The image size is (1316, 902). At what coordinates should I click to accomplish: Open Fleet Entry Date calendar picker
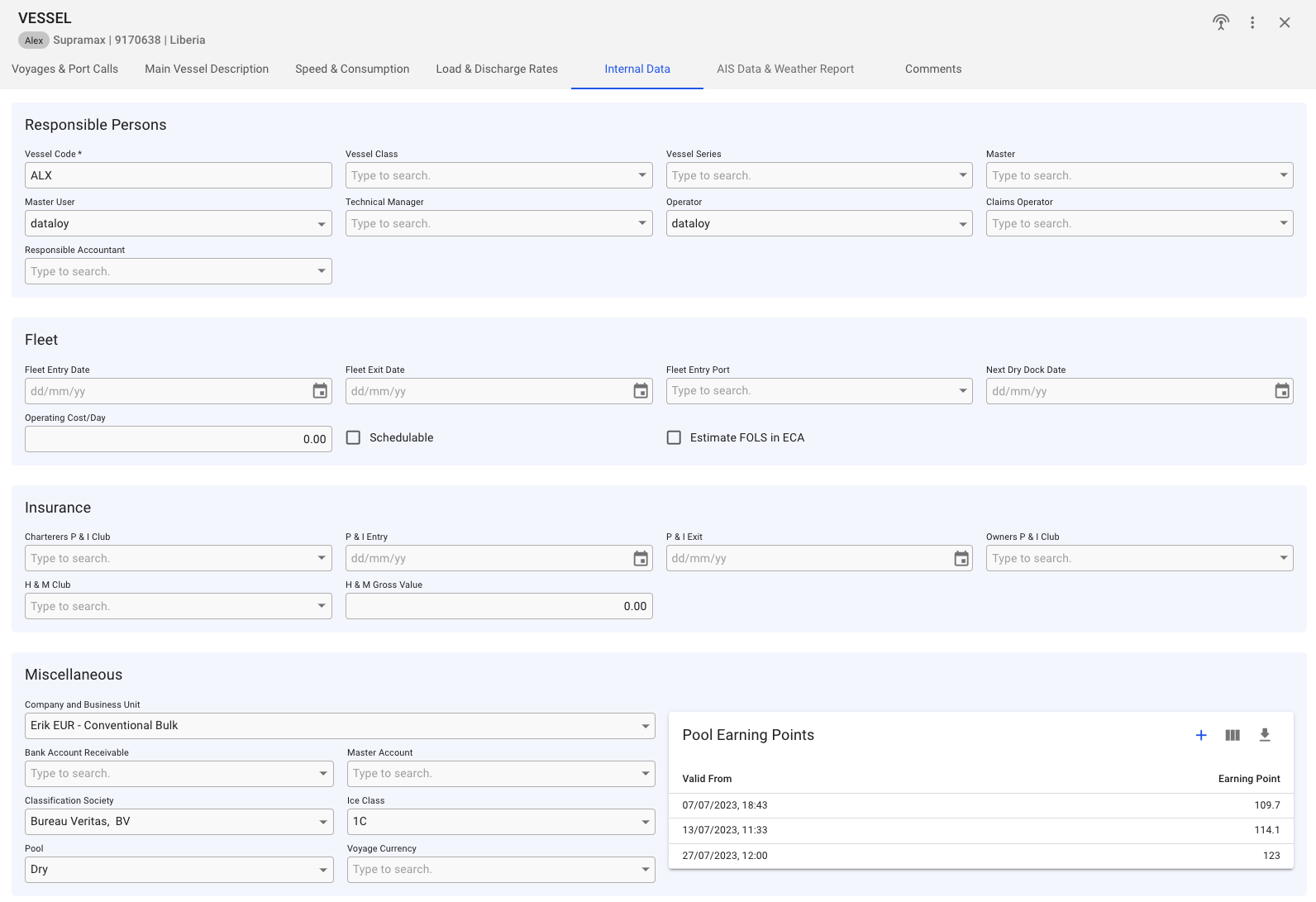pyautogui.click(x=320, y=391)
